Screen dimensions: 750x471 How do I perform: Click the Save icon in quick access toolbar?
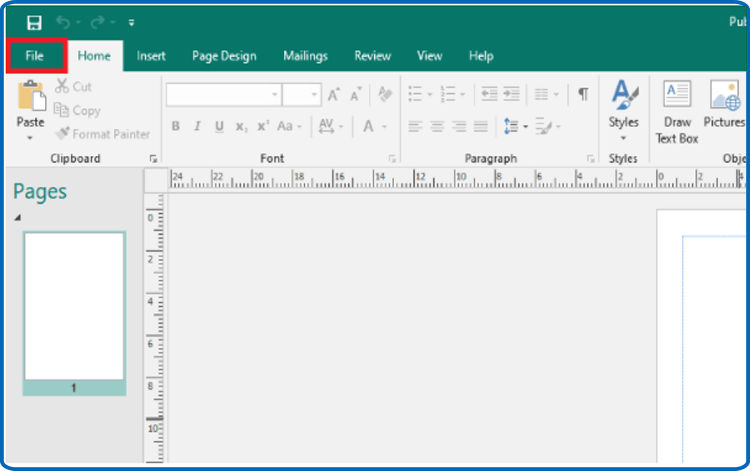(34, 22)
